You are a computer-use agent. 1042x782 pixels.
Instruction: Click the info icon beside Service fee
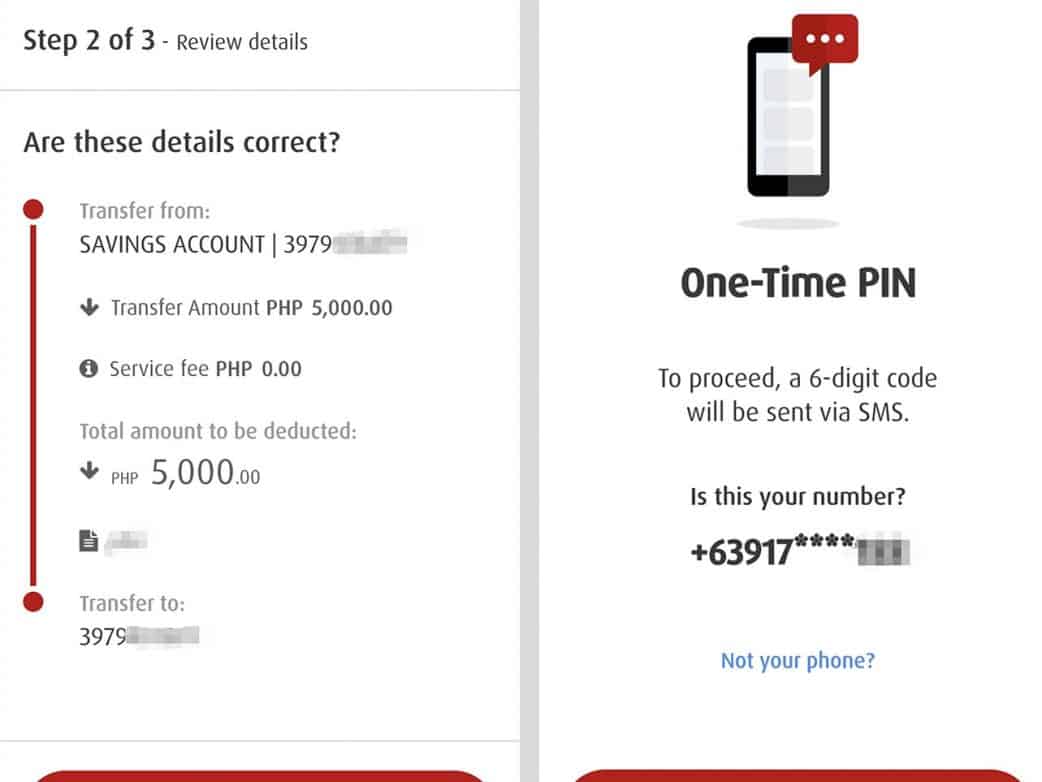coord(89,369)
